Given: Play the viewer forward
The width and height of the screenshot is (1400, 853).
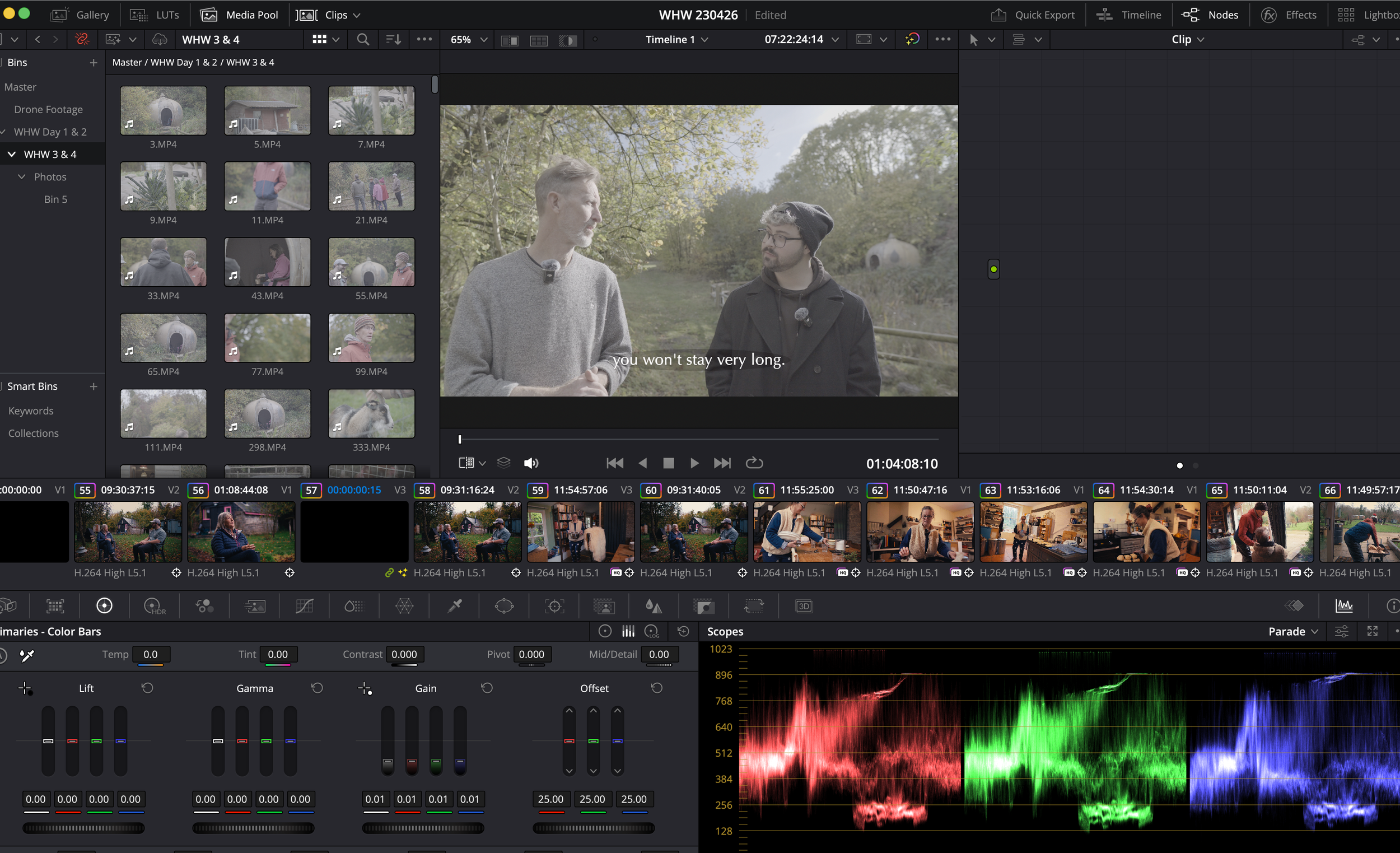Looking at the screenshot, I should [x=694, y=463].
